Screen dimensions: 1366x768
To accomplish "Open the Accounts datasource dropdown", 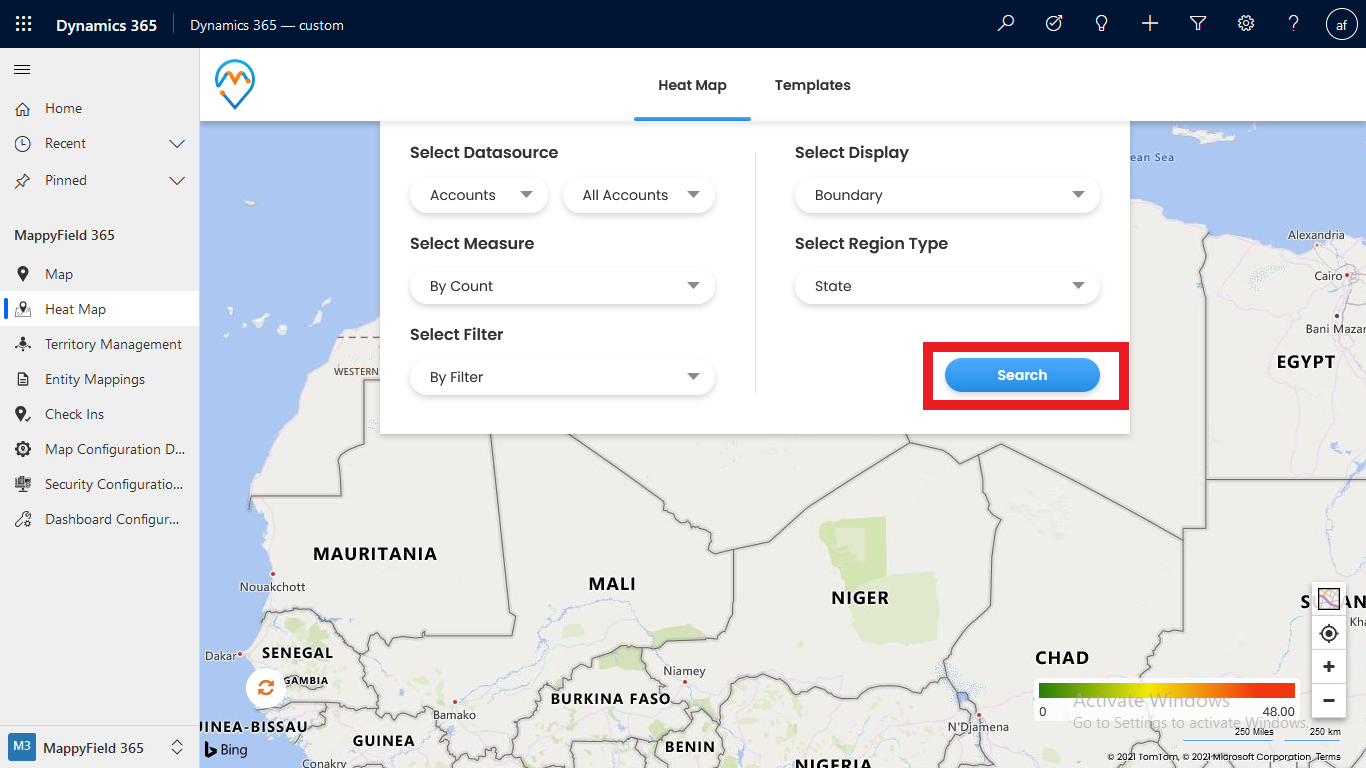I will pos(479,195).
